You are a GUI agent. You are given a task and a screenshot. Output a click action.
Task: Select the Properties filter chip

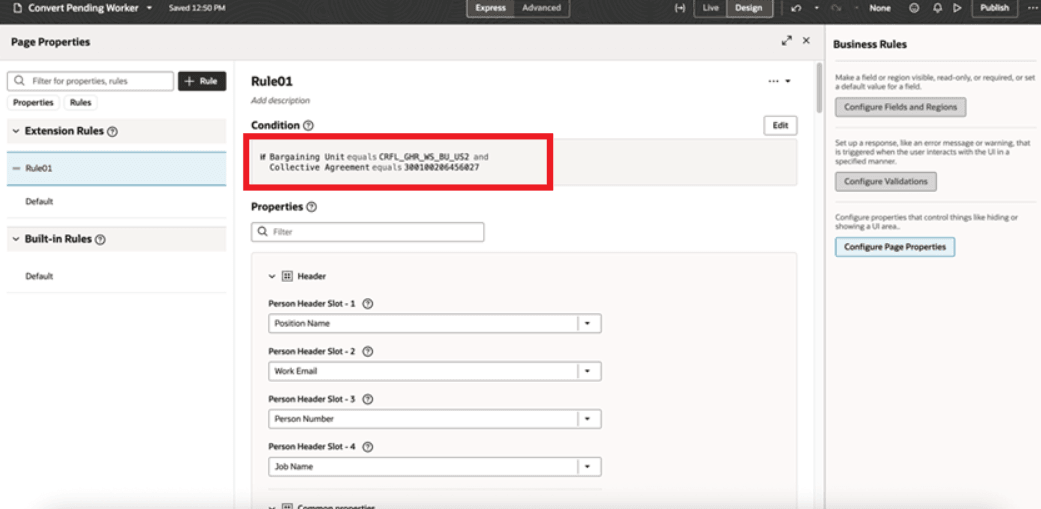click(x=33, y=103)
